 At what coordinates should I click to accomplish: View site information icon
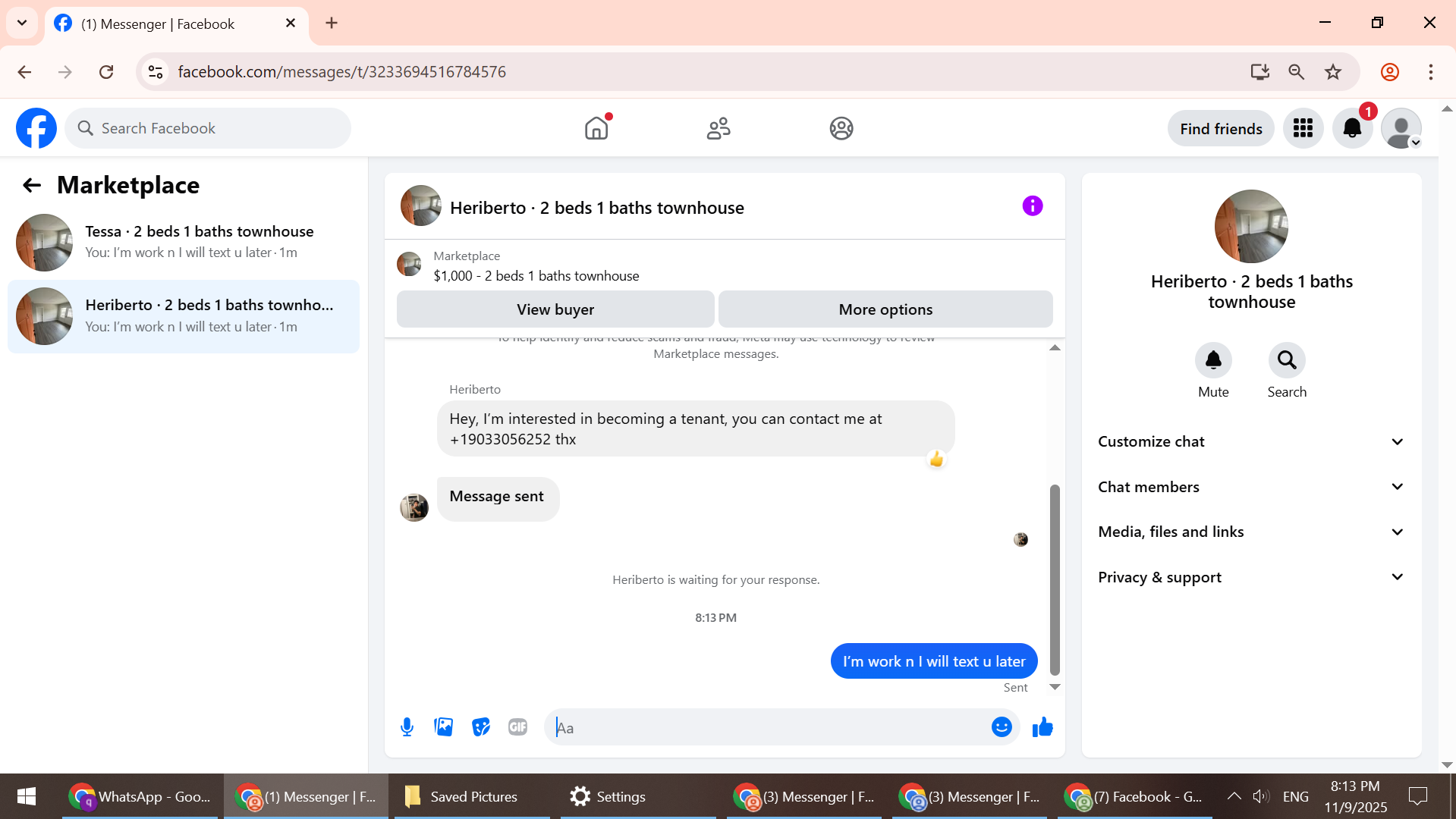tap(156, 72)
